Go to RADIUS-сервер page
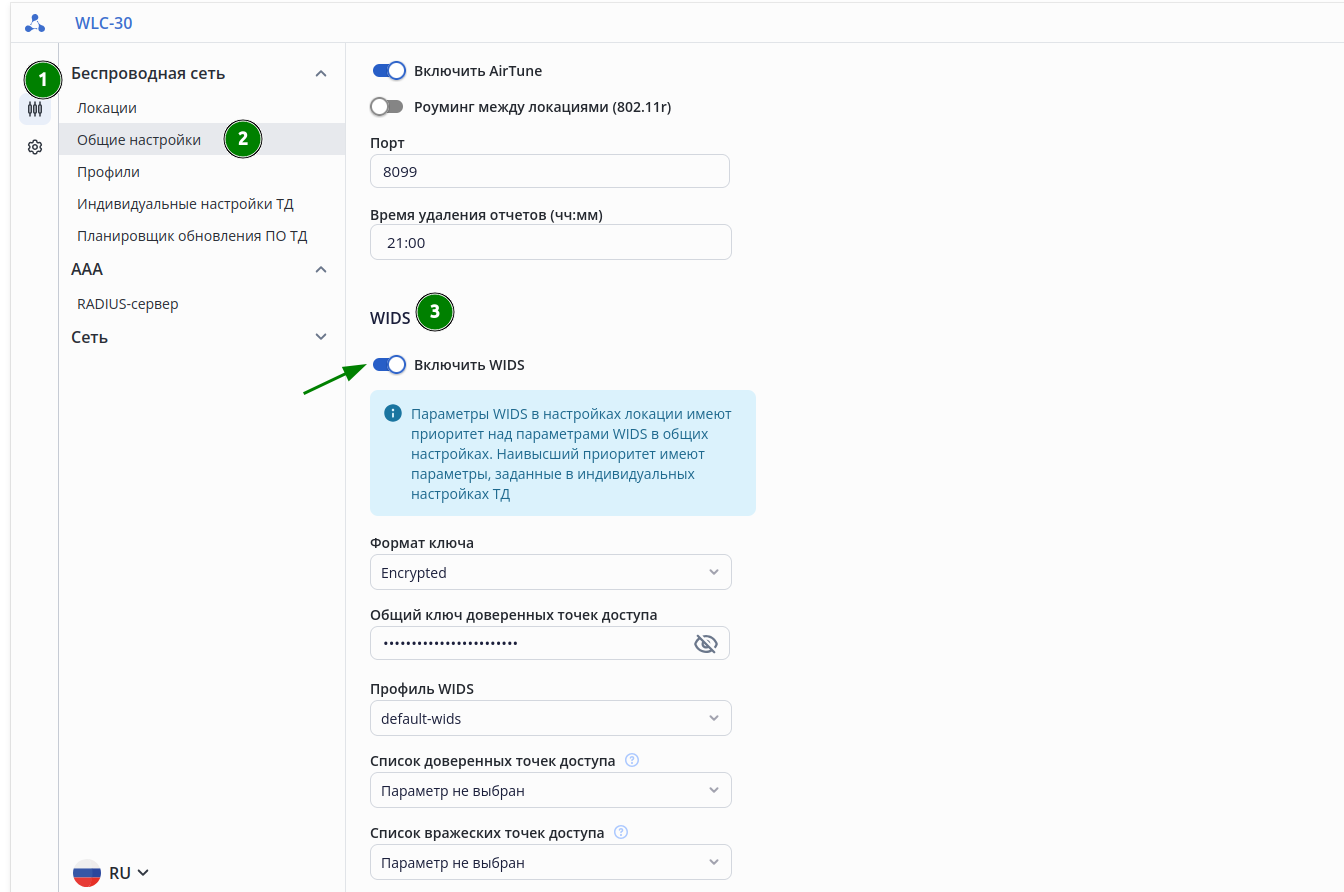1344x892 pixels. tap(128, 304)
